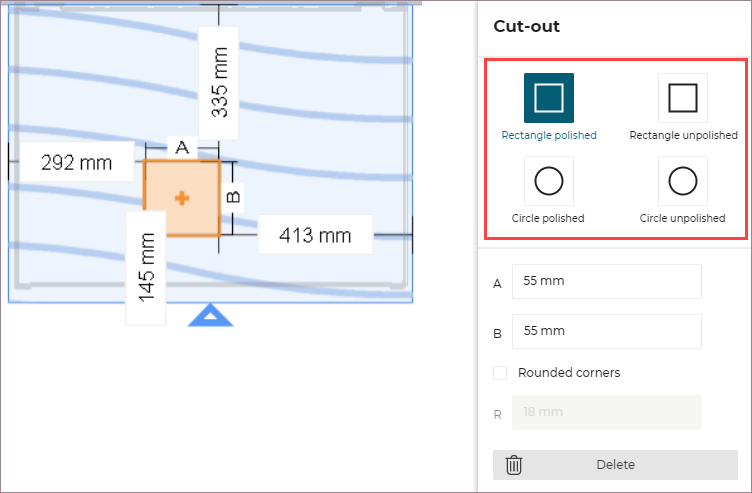Click the blue triangle marker below the worktop
752x493 pixels.
tap(210, 317)
